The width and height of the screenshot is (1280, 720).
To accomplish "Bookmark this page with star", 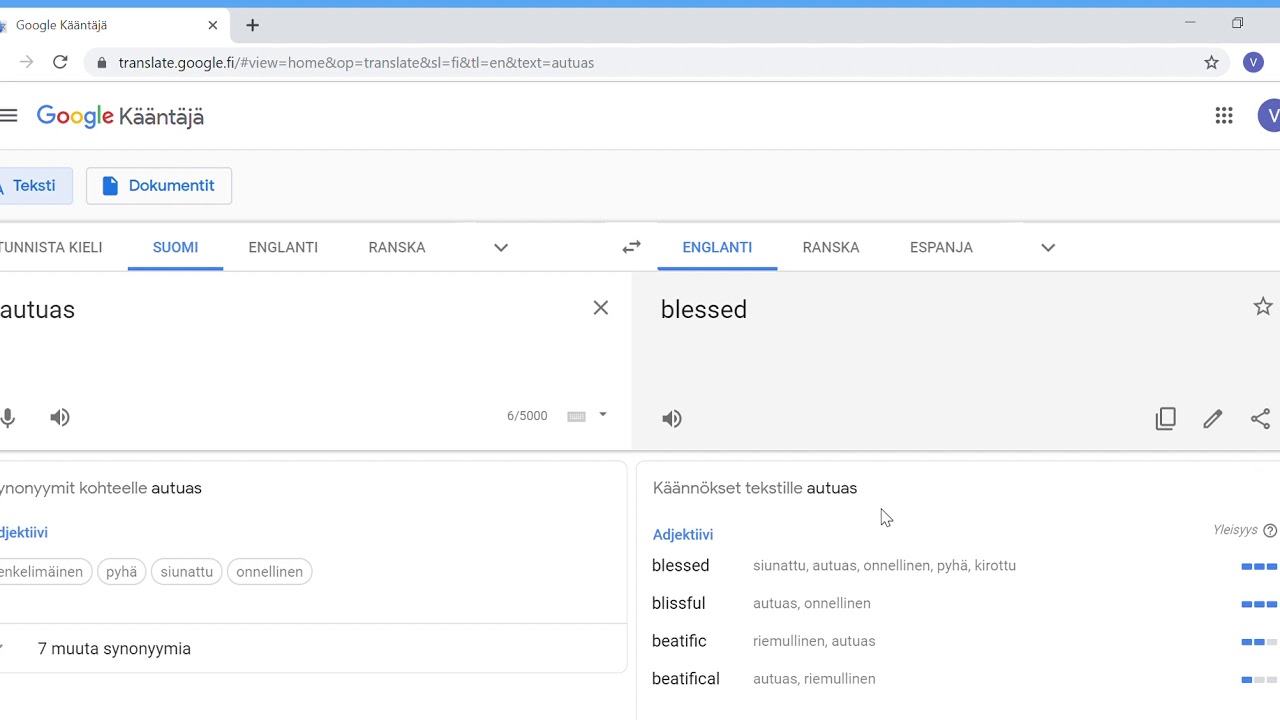I will coord(1211,62).
